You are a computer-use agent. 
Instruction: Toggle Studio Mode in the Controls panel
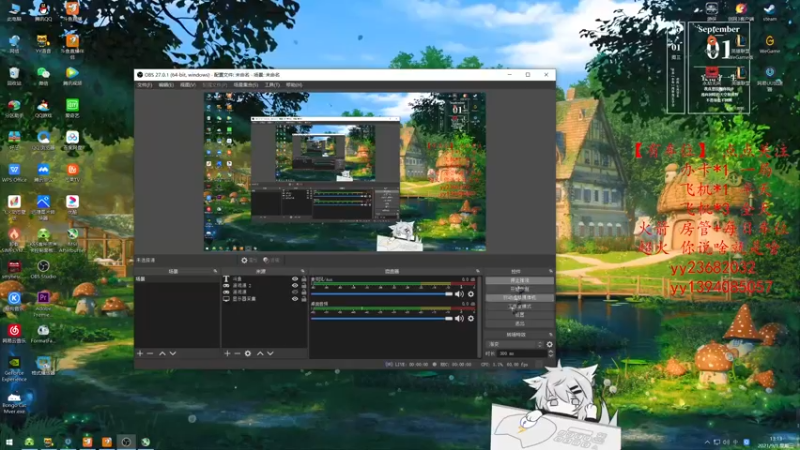coord(519,306)
